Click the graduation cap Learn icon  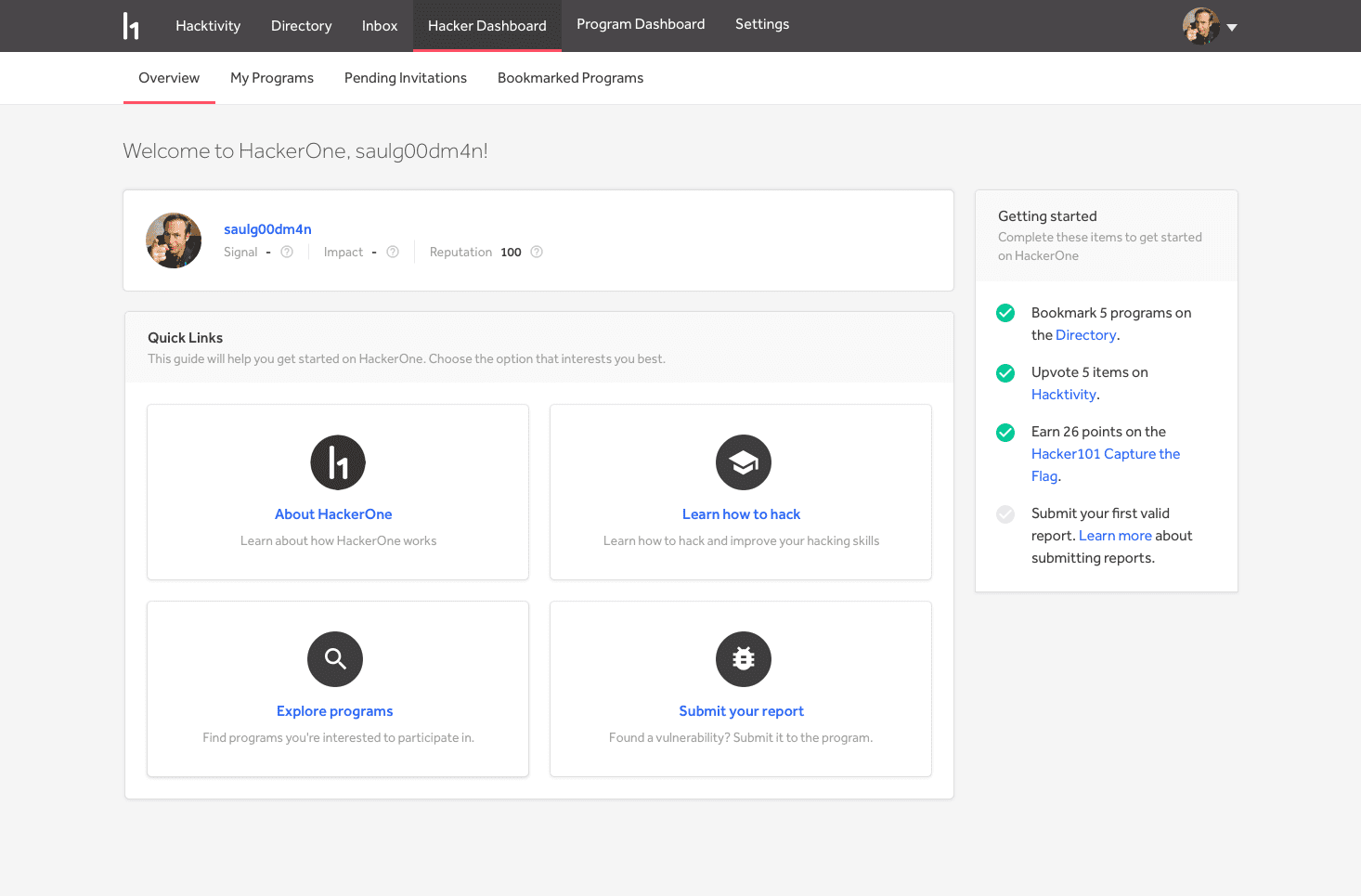pyautogui.click(x=743, y=462)
